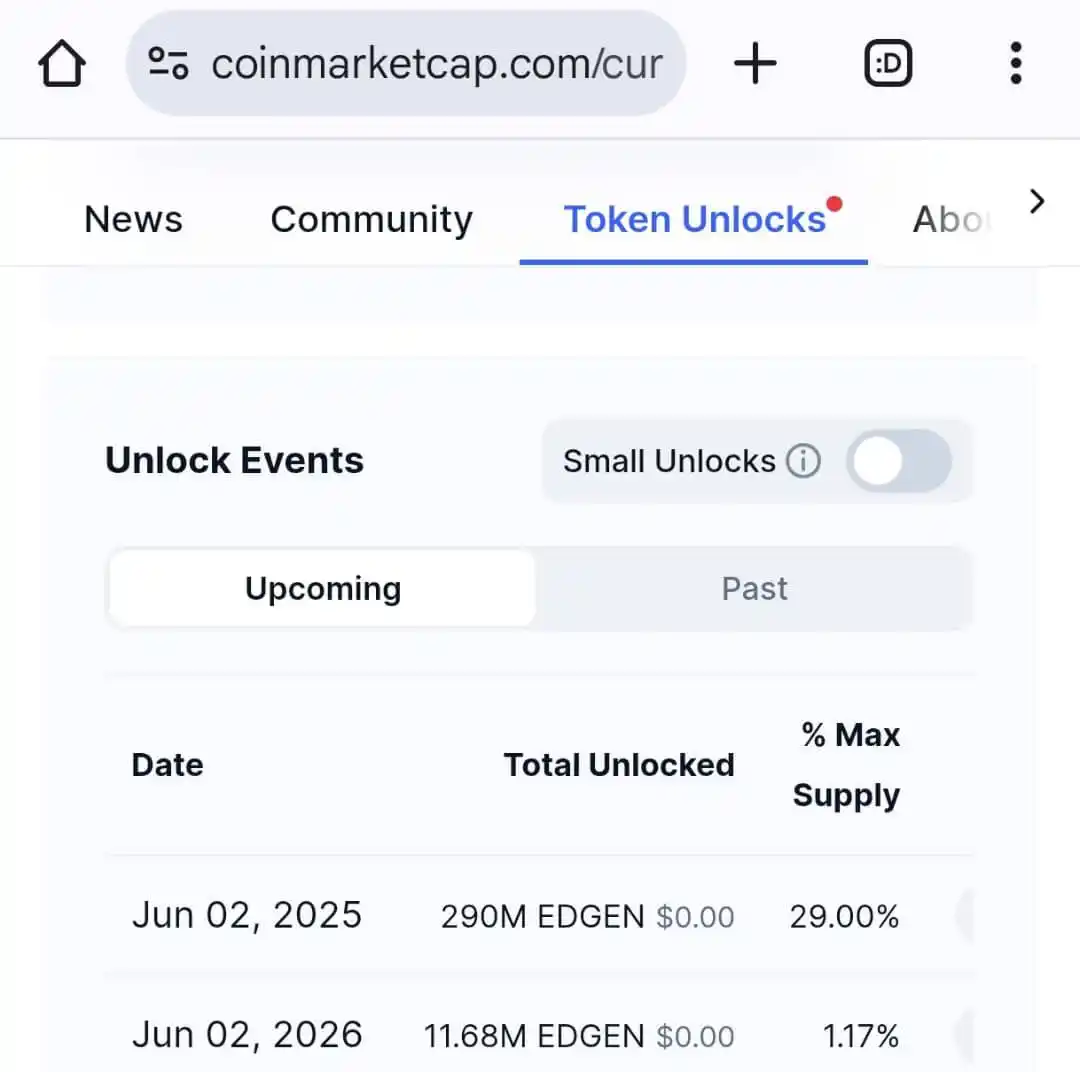
Task: Open the tab switcher
Action: tap(887, 62)
